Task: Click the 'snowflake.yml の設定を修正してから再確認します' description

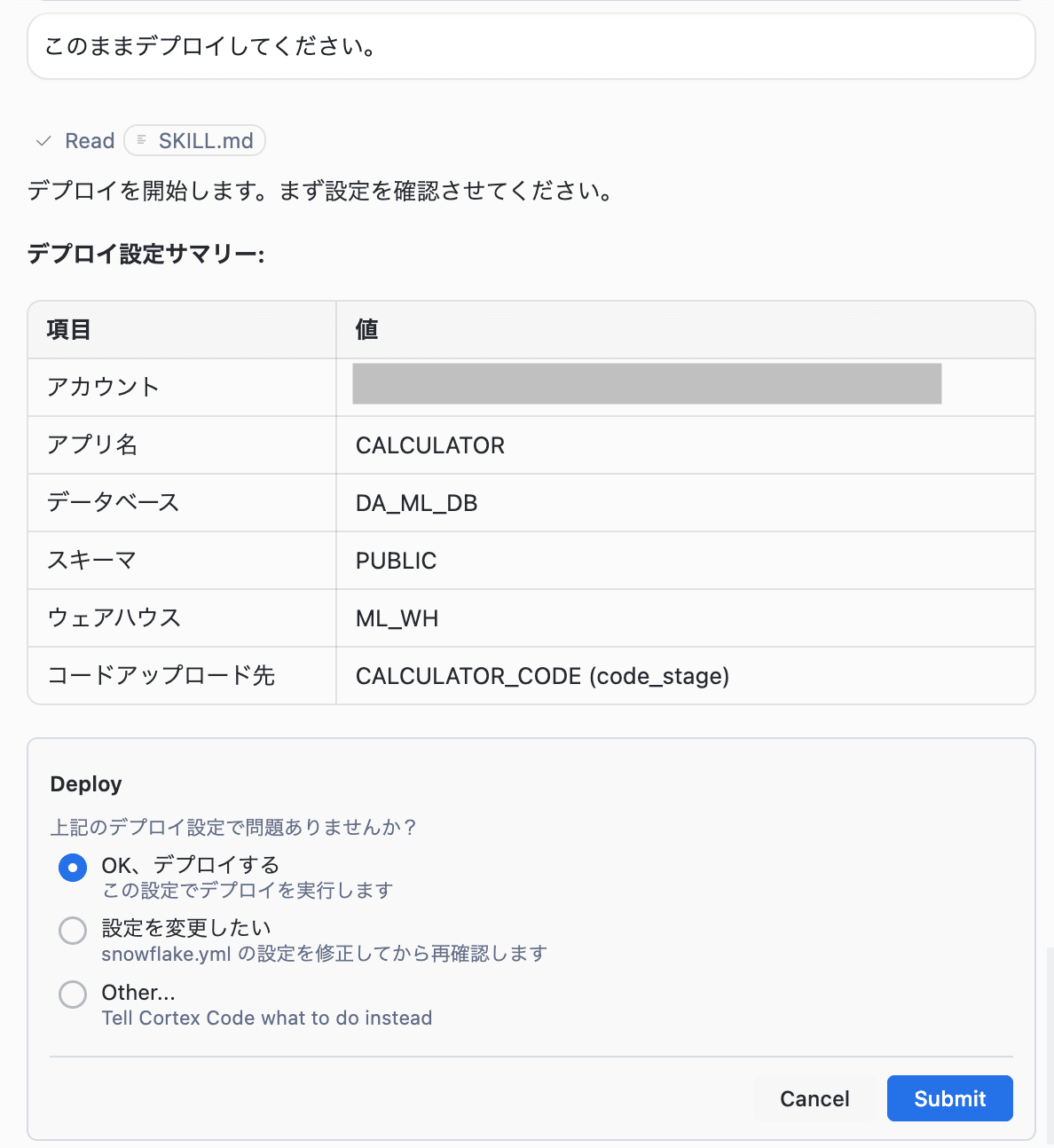Action: tap(324, 954)
